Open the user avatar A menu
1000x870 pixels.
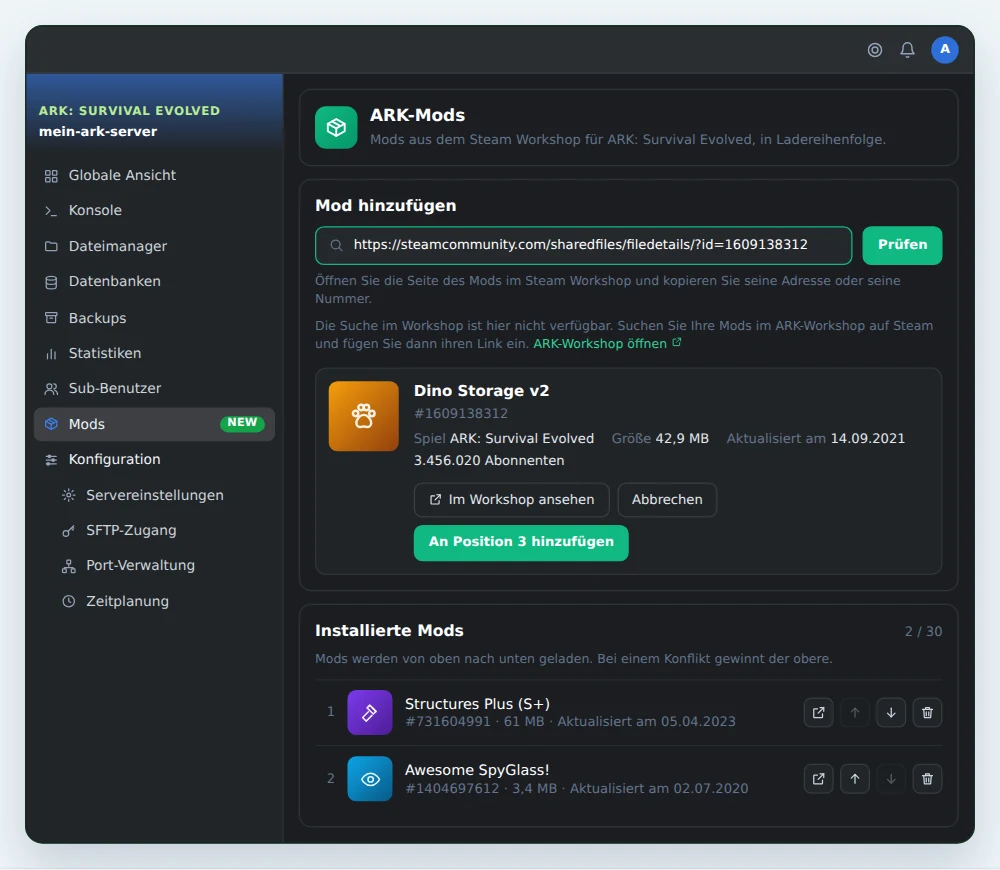tap(945, 50)
